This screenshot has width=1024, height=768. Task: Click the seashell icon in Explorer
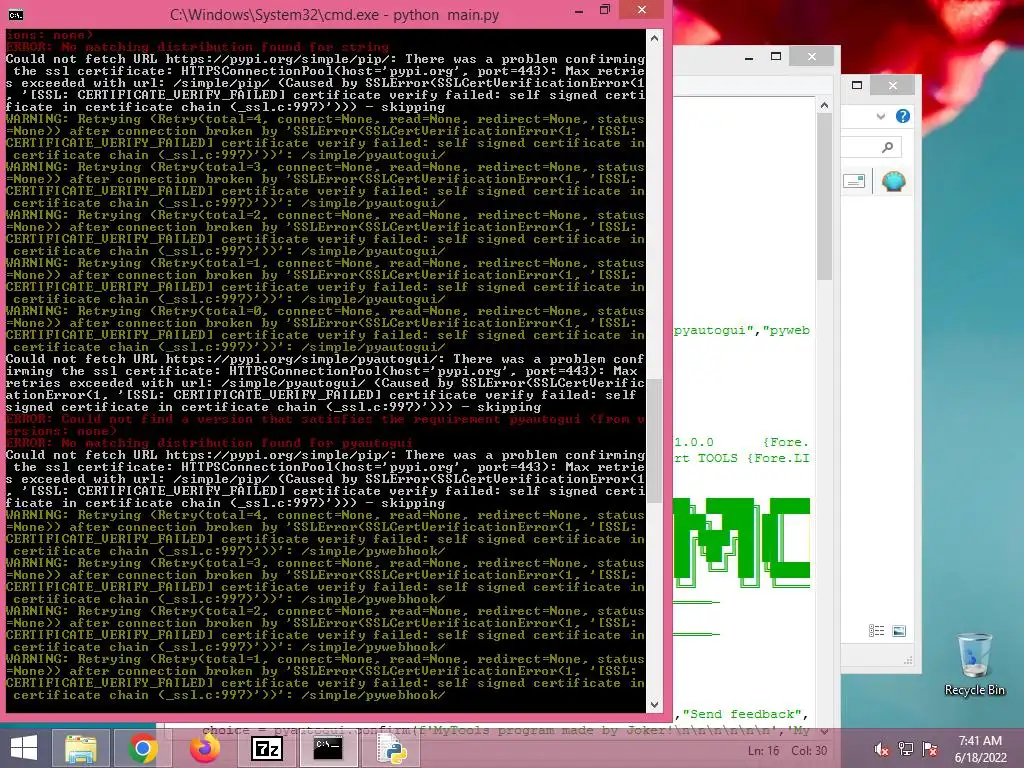(x=893, y=181)
